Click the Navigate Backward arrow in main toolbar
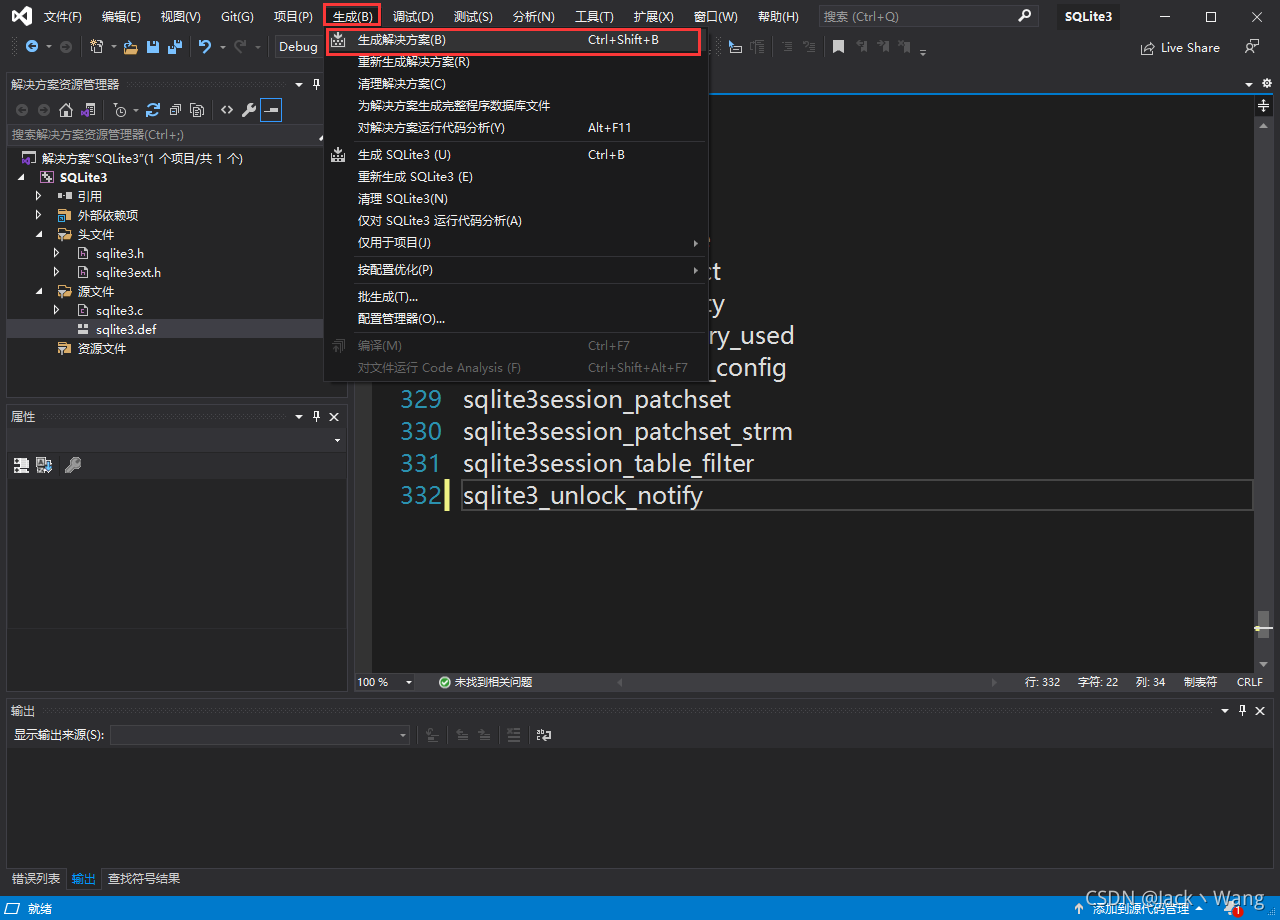 [x=32, y=47]
